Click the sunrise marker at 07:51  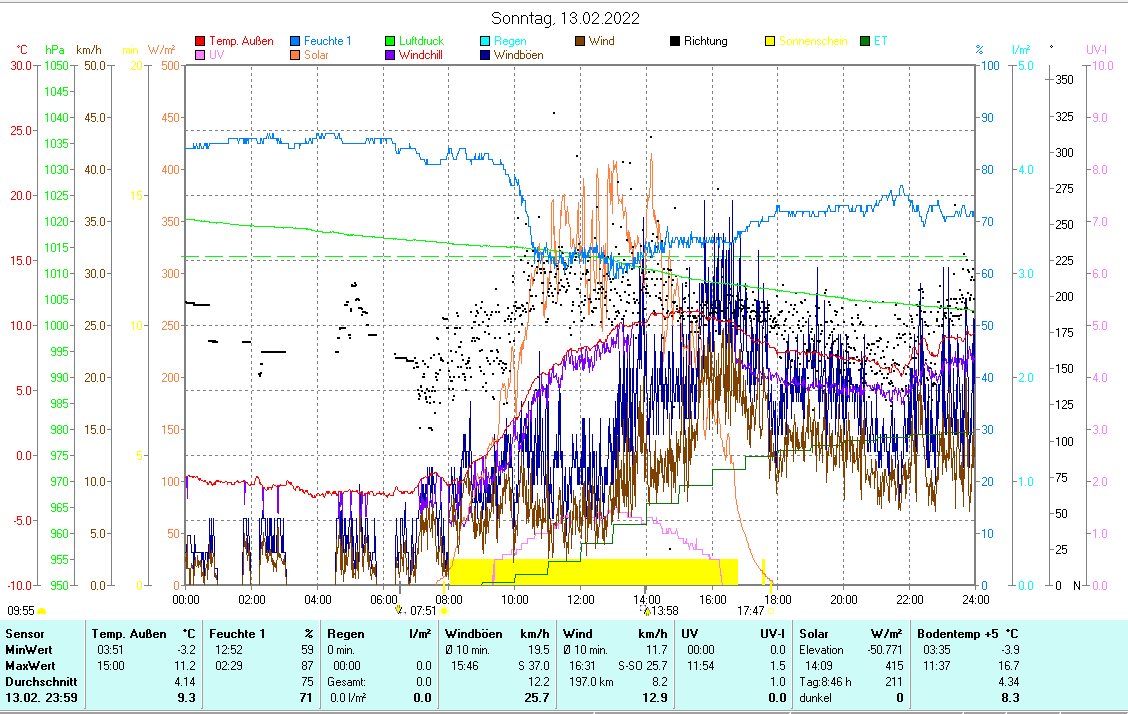[x=443, y=610]
